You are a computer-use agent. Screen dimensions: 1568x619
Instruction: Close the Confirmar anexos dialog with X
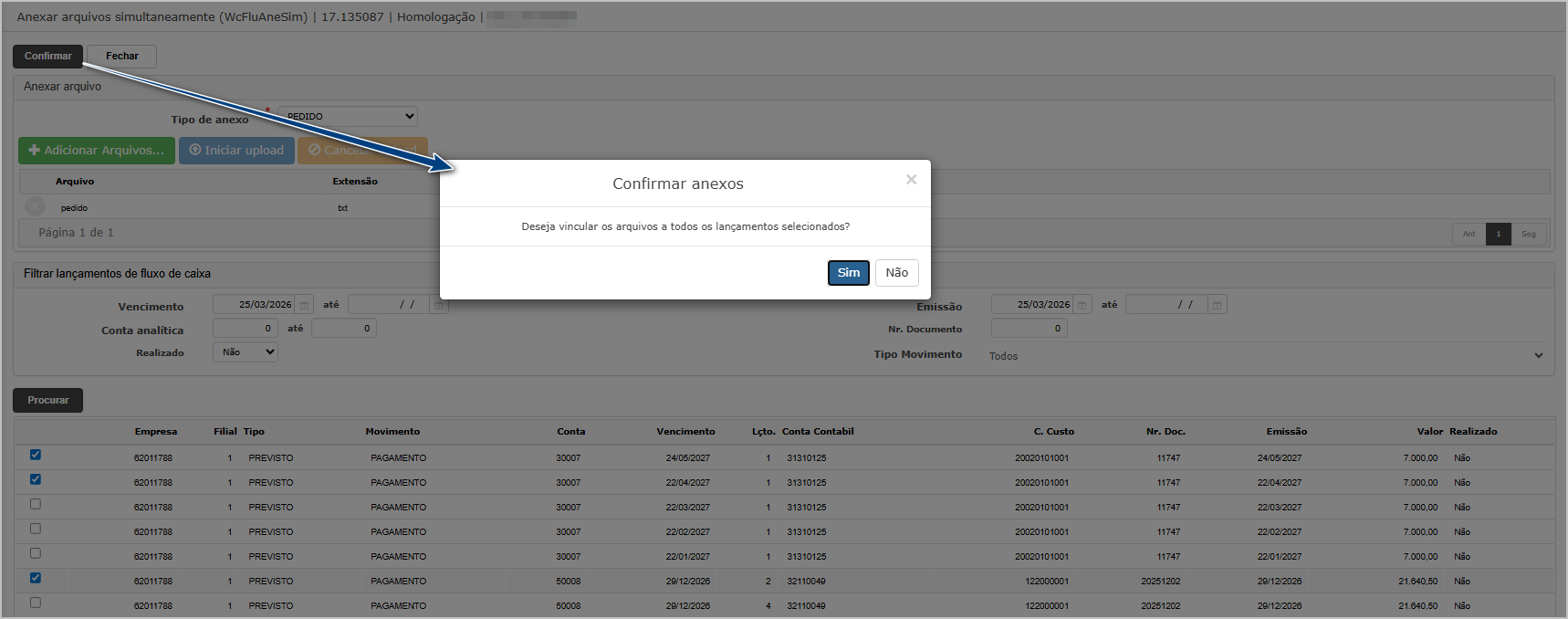(x=911, y=180)
